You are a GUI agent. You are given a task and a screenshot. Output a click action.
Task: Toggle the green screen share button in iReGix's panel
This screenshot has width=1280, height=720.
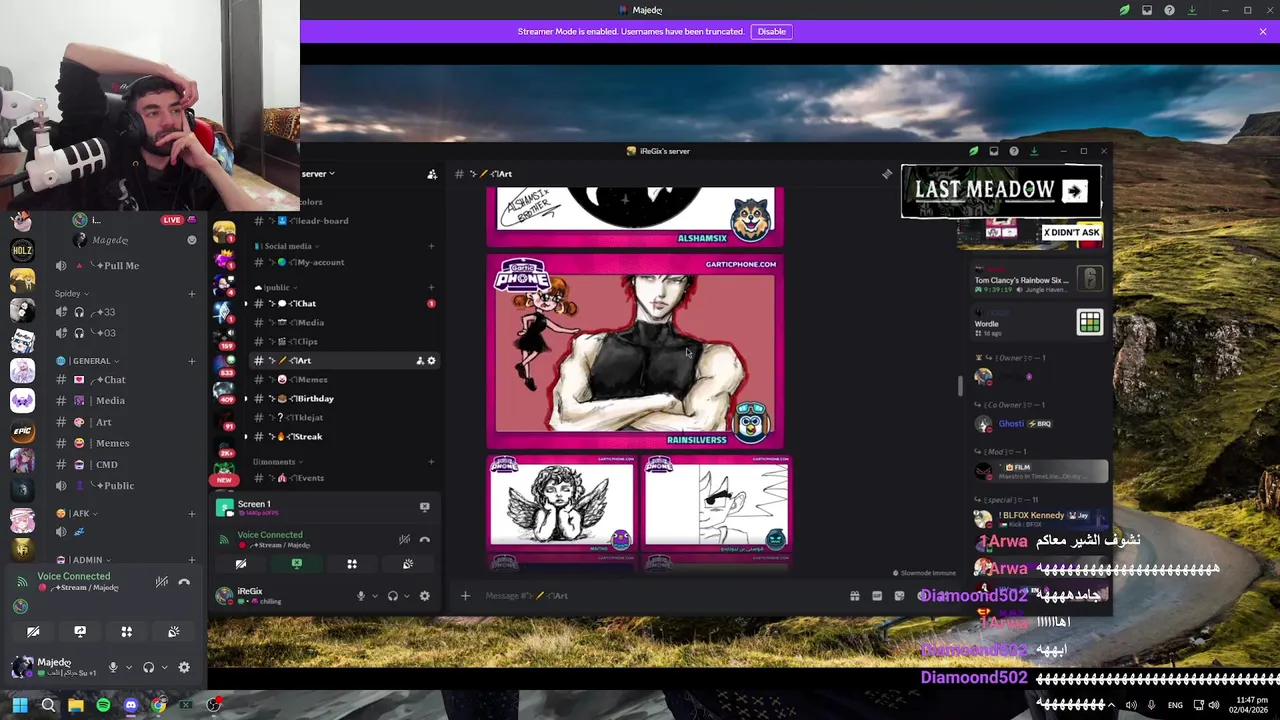(297, 564)
